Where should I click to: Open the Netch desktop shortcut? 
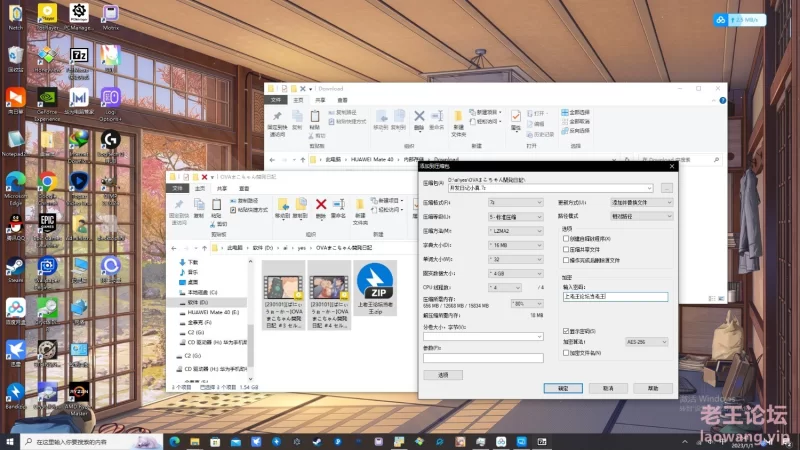pos(16,16)
